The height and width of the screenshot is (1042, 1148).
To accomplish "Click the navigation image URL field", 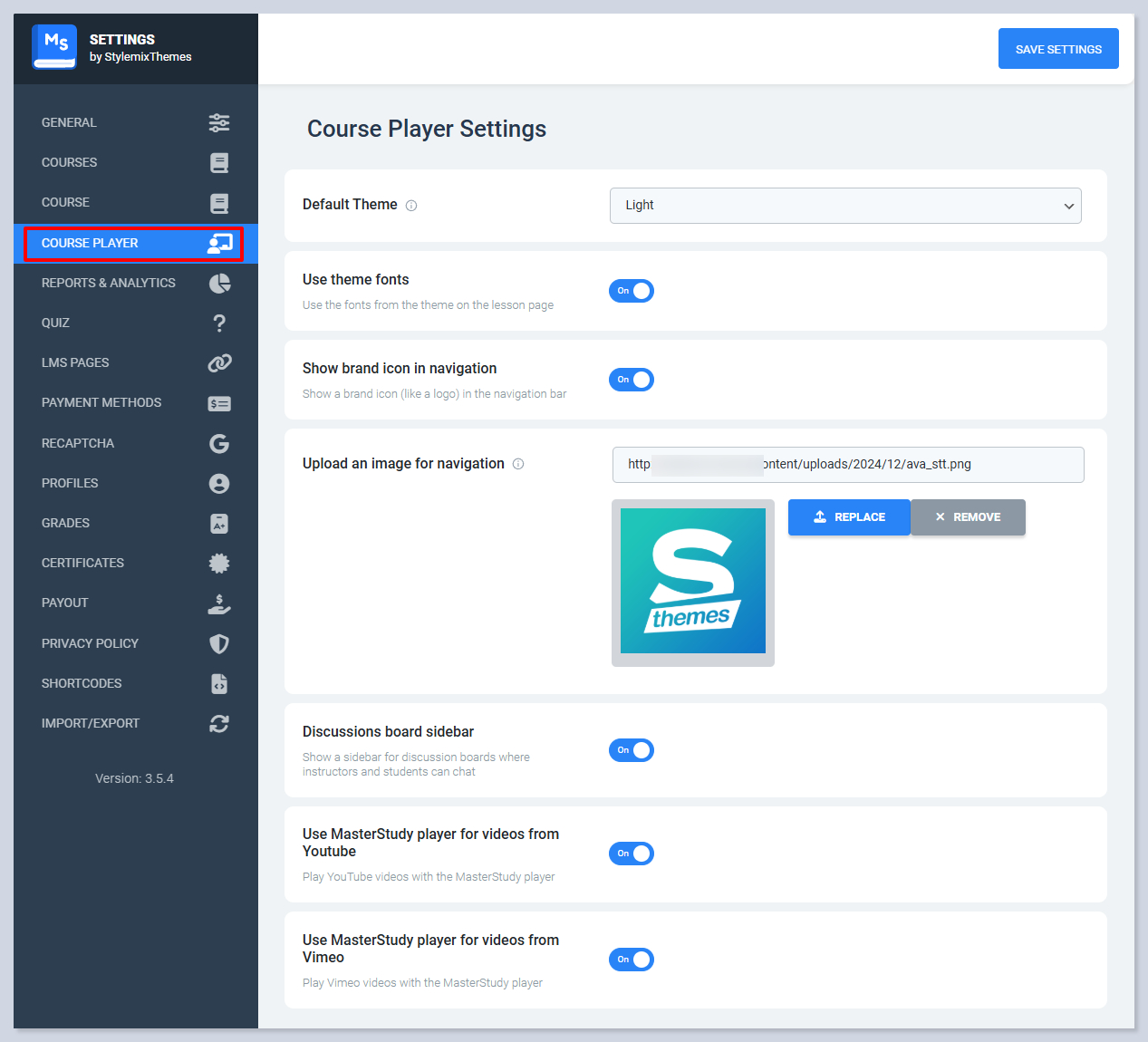I will pyautogui.click(x=847, y=465).
